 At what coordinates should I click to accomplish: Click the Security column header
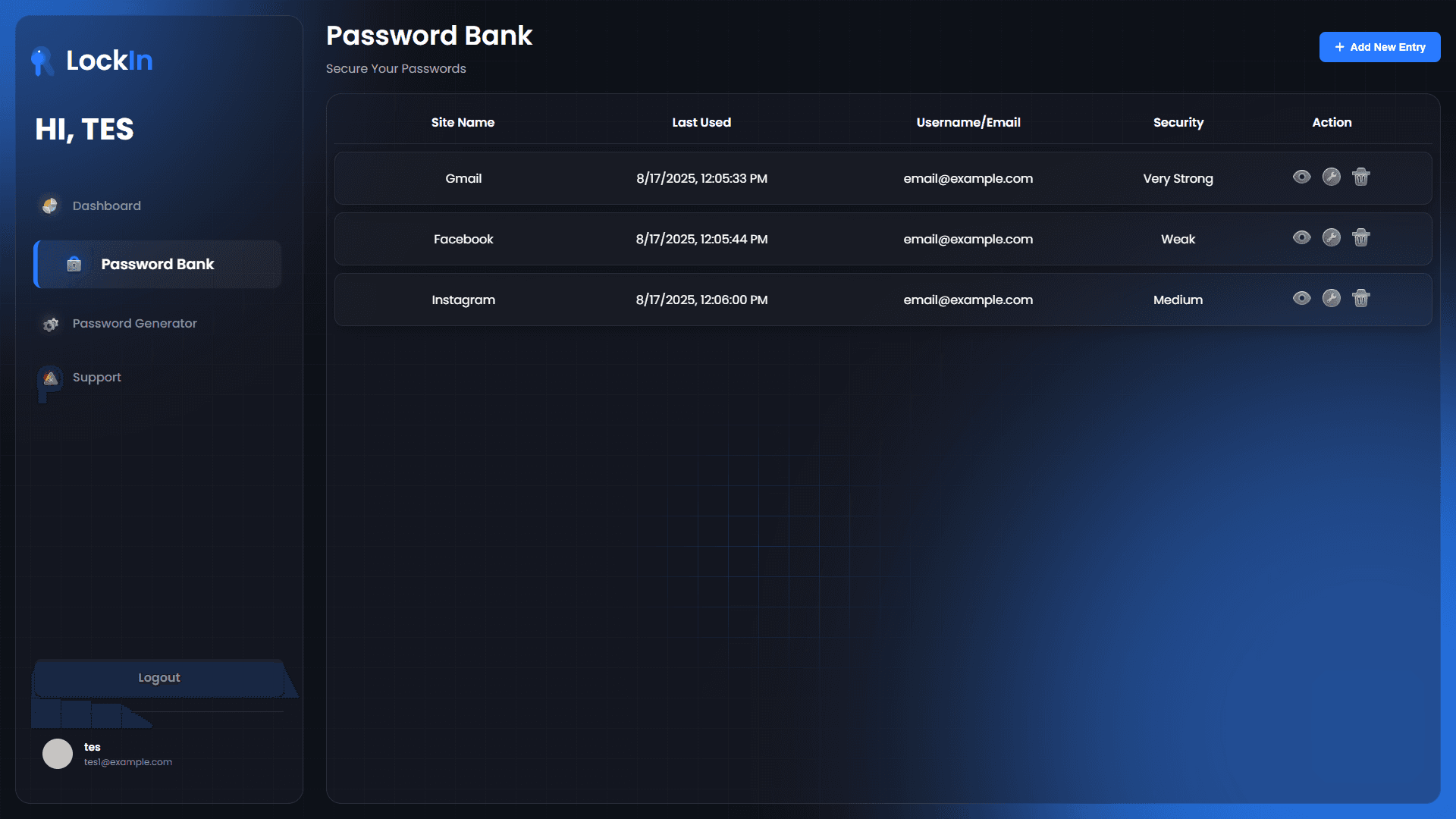pyautogui.click(x=1178, y=122)
